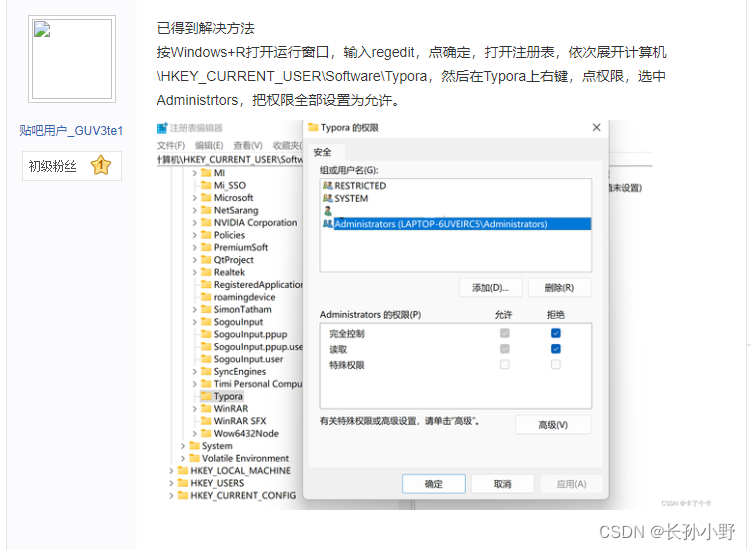
Task: Select the unnamed single-user account icon
Action: 328,211
